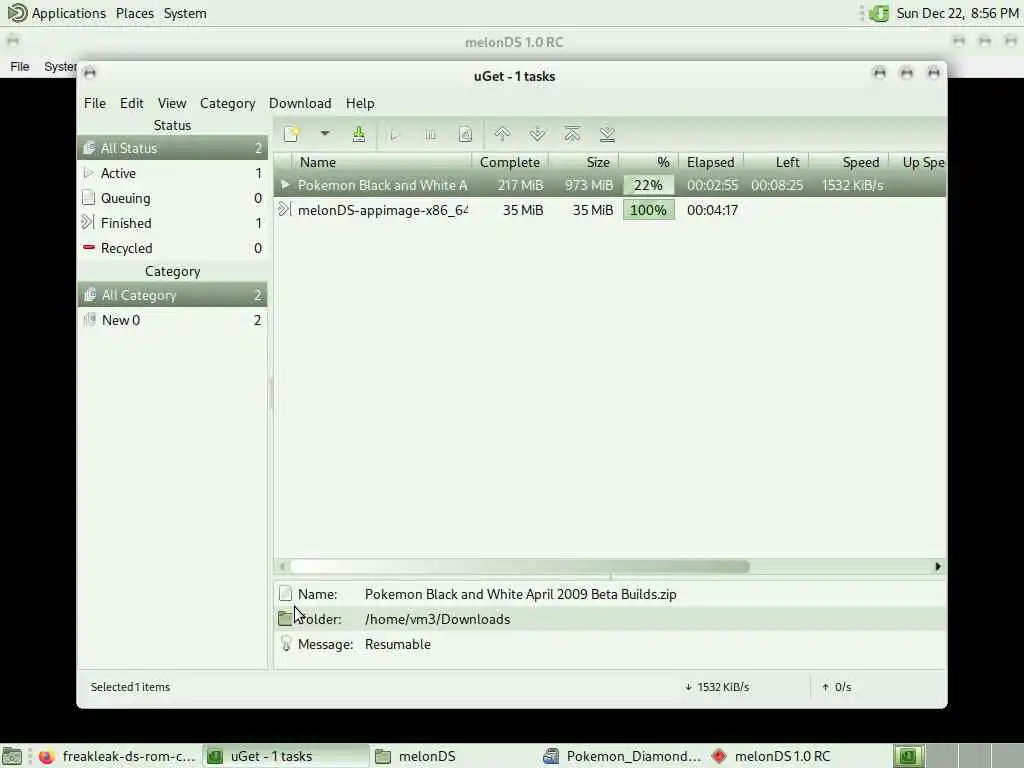The width and height of the screenshot is (1024, 768).
Task: Click the runnable (start) toolbar icon
Action: tap(394, 135)
